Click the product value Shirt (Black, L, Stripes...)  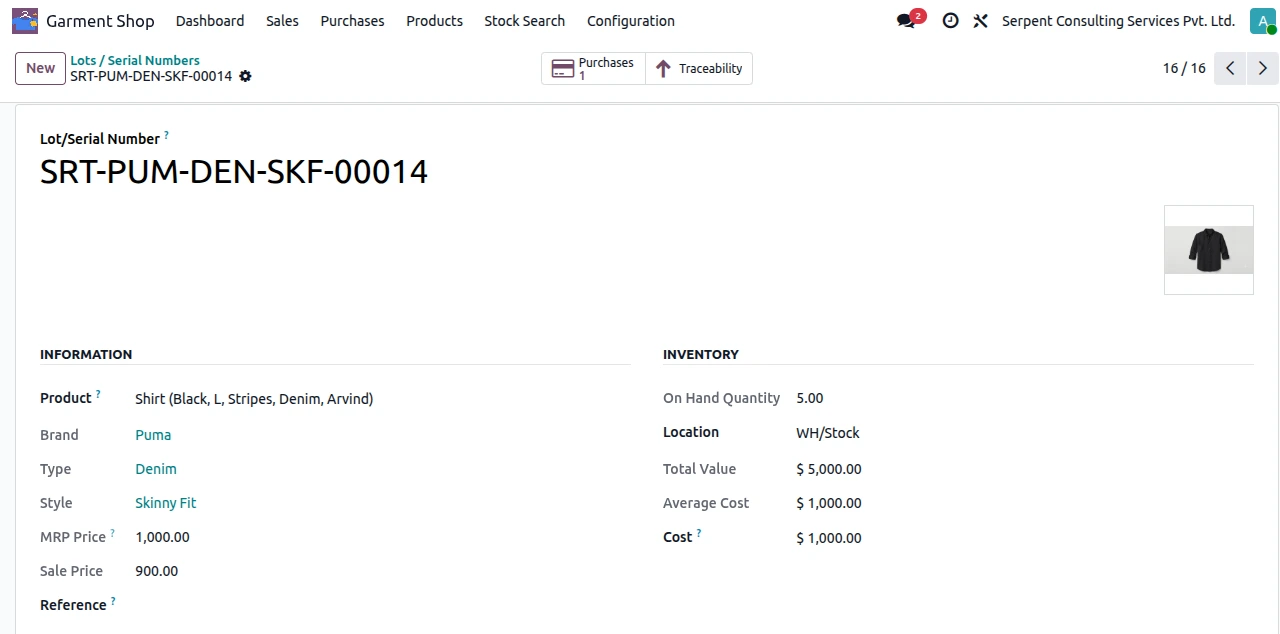point(254,399)
